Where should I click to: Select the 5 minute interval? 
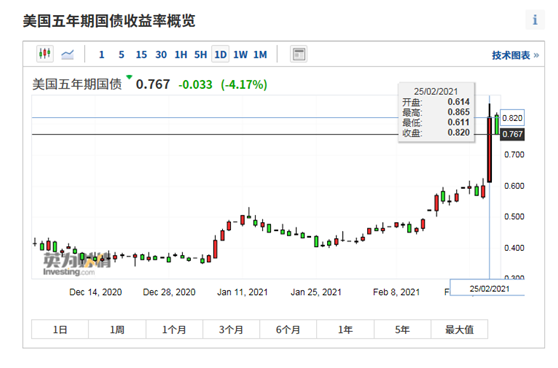coord(121,55)
